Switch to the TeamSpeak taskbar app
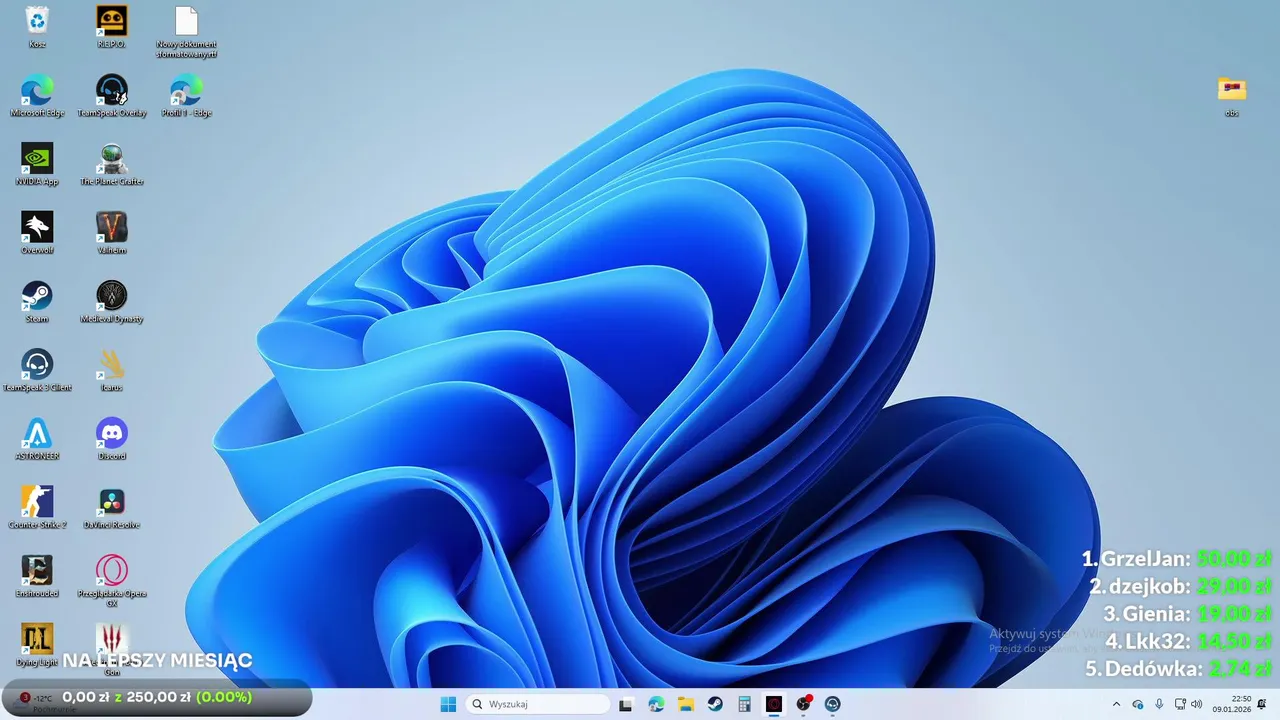Viewport: 1280px width, 720px height. (x=833, y=704)
